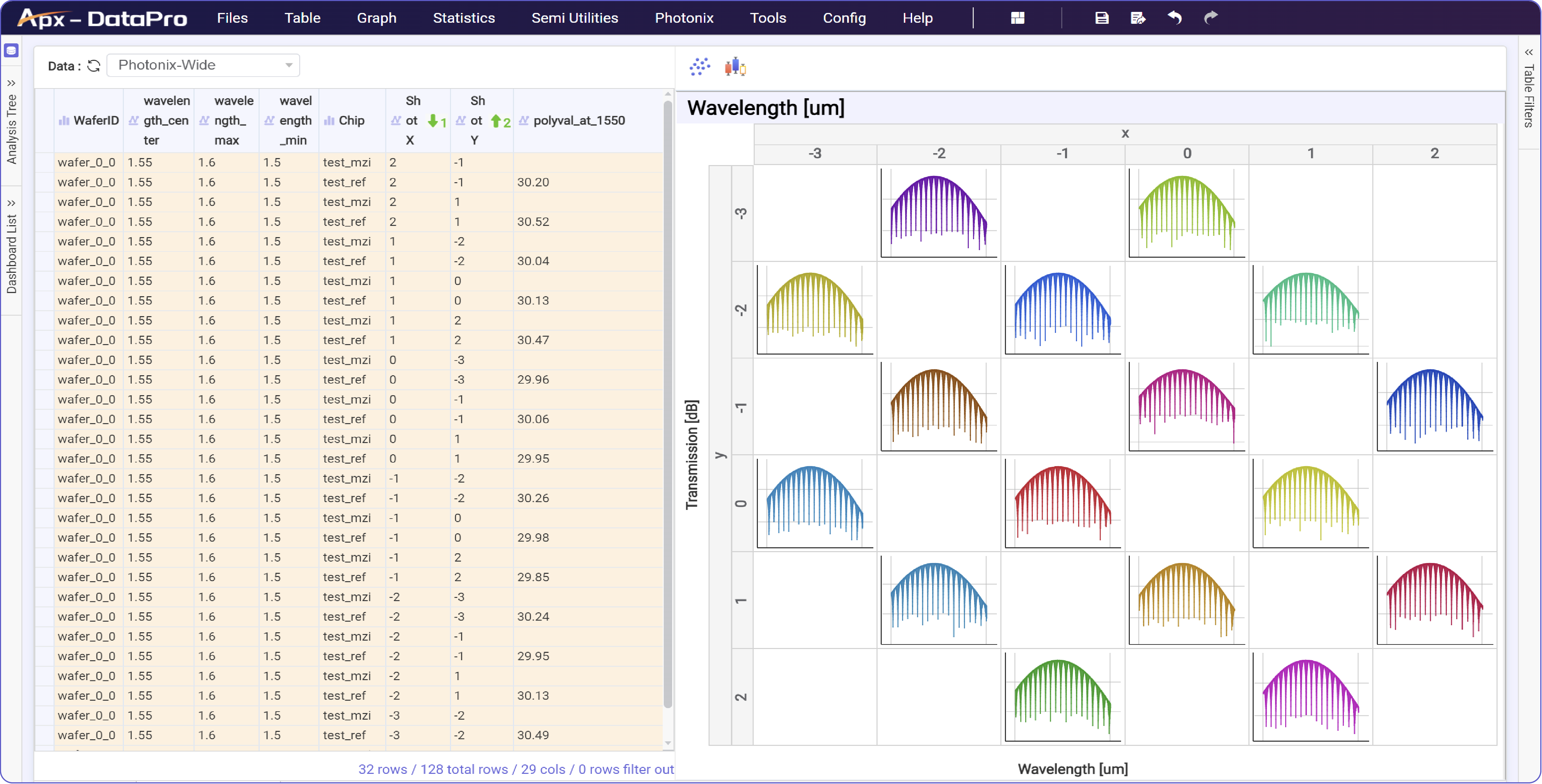This screenshot has width=1542, height=784.
Task: Open the save-as report icon
Action: [1138, 18]
